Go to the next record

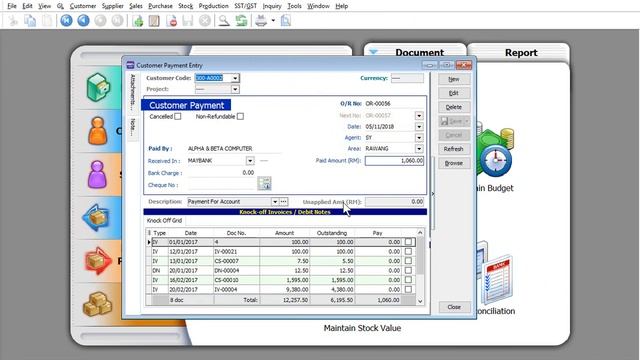coord(100,20)
